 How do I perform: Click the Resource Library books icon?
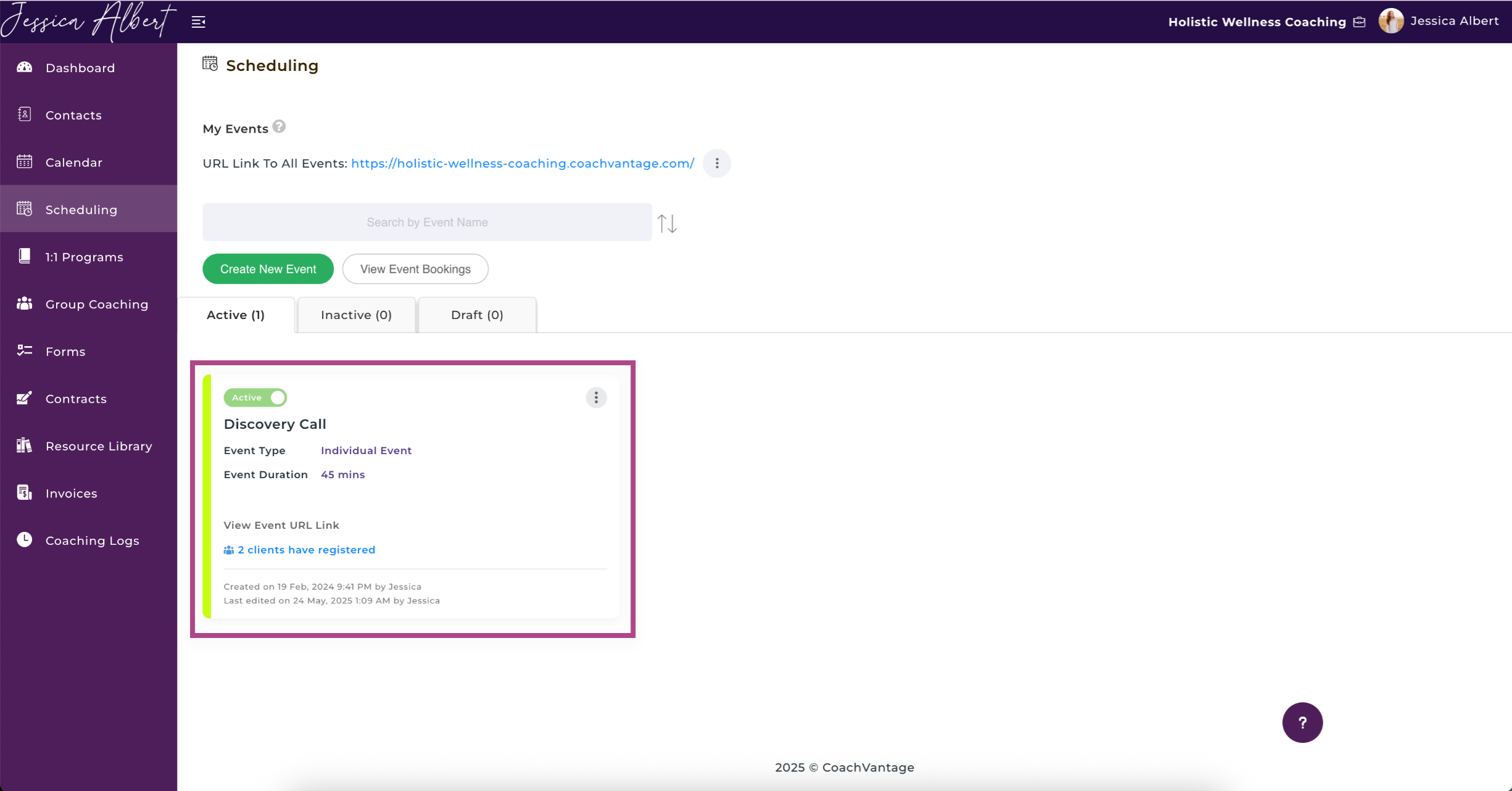coord(25,445)
